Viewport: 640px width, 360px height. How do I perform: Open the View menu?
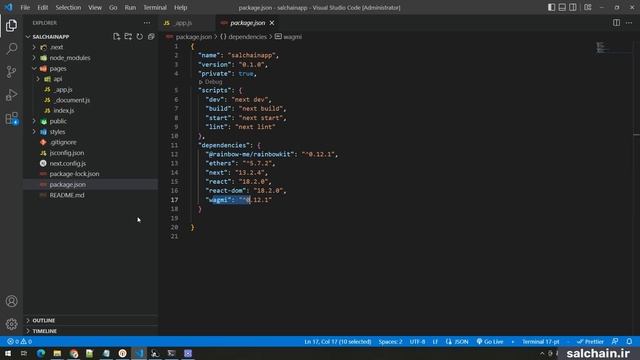coord(95,7)
